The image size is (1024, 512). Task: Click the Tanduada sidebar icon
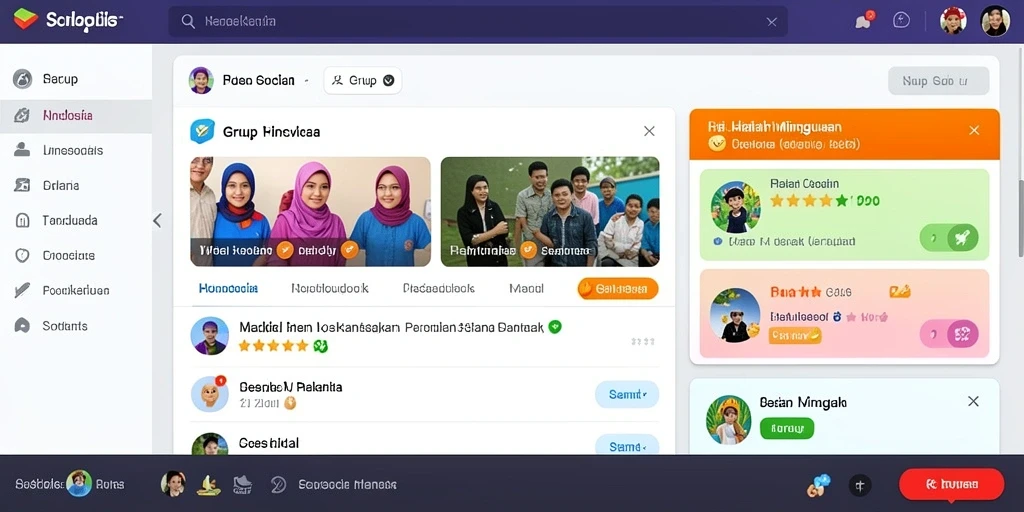(22, 220)
